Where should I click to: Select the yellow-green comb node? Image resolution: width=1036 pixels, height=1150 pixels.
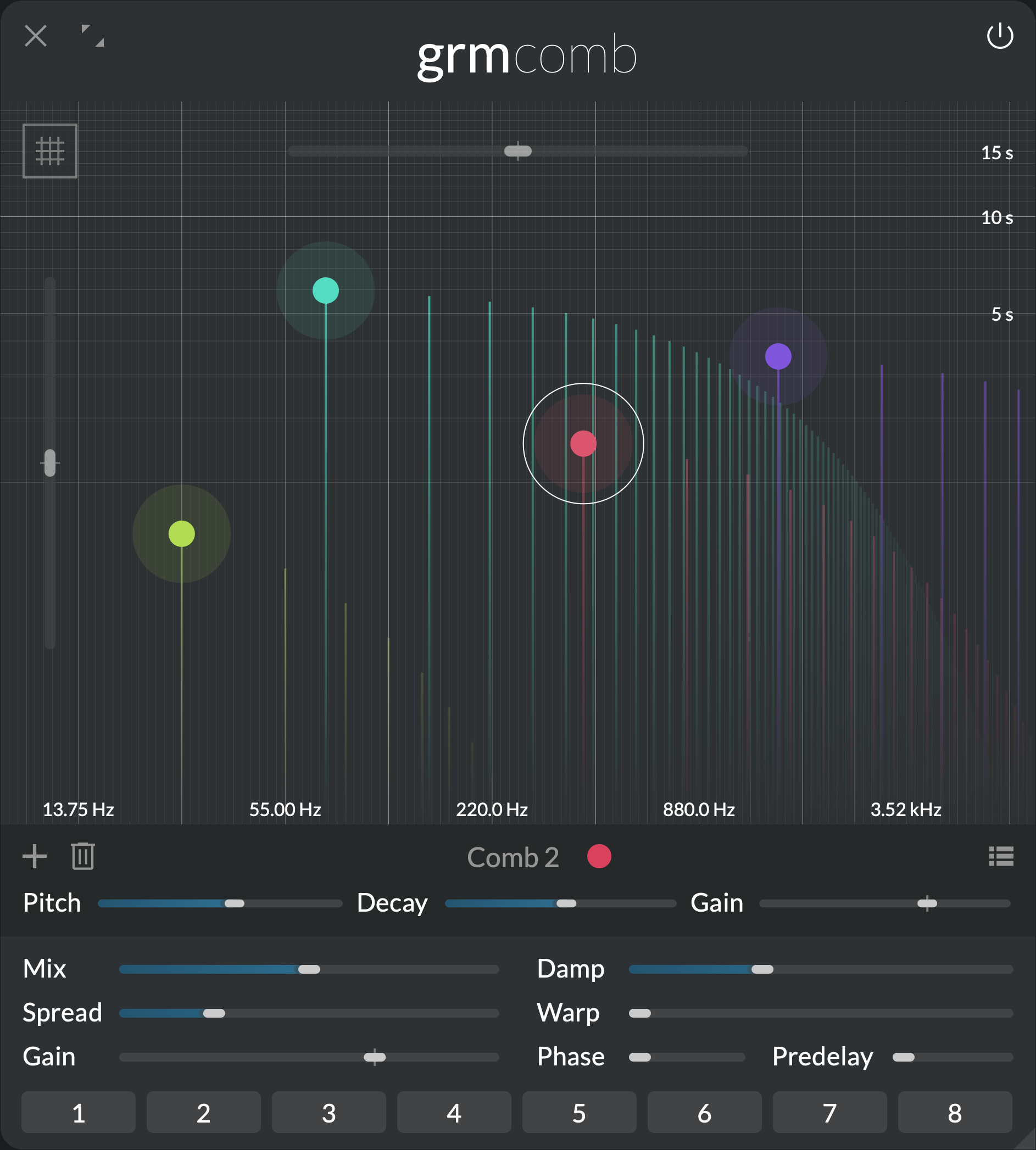(182, 534)
